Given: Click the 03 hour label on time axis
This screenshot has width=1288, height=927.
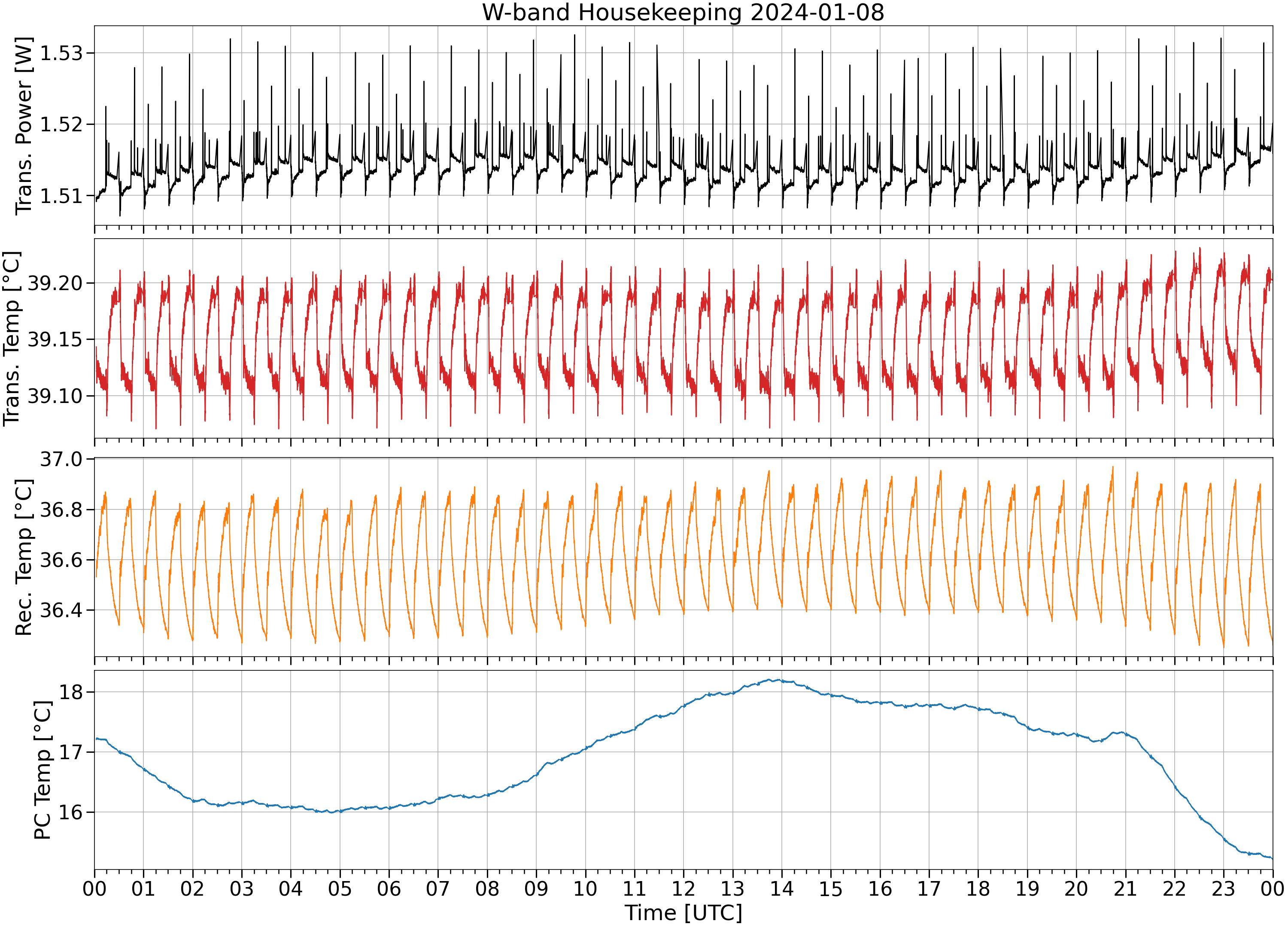Looking at the screenshot, I should coord(241,888).
